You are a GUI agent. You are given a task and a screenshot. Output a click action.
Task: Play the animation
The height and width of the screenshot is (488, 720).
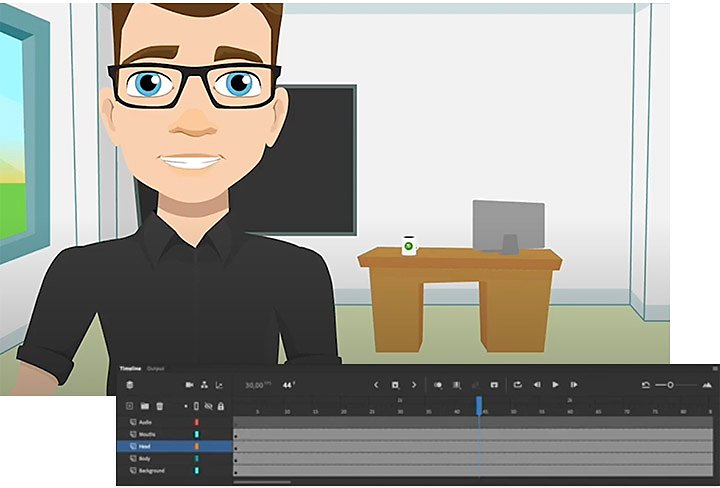555,385
